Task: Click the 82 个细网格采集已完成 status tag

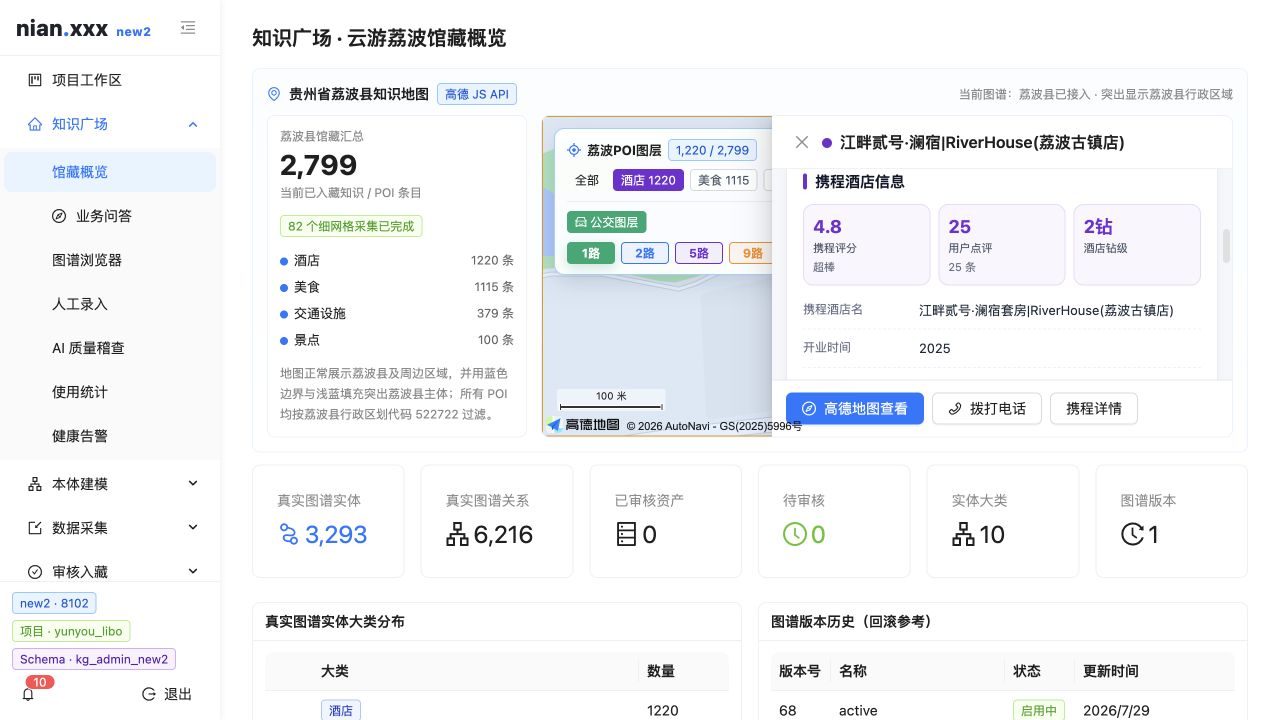Action: point(351,226)
